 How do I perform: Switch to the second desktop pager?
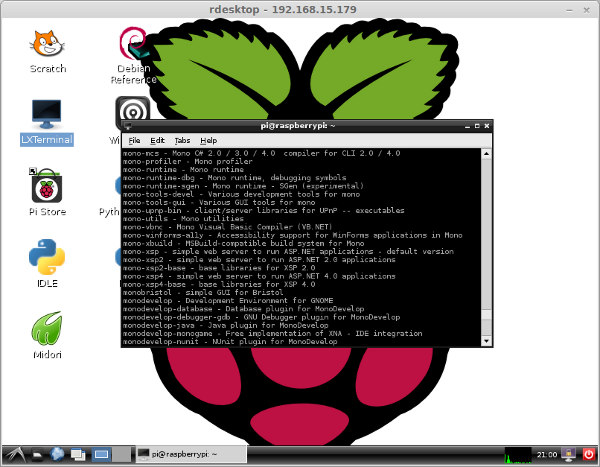121,455
